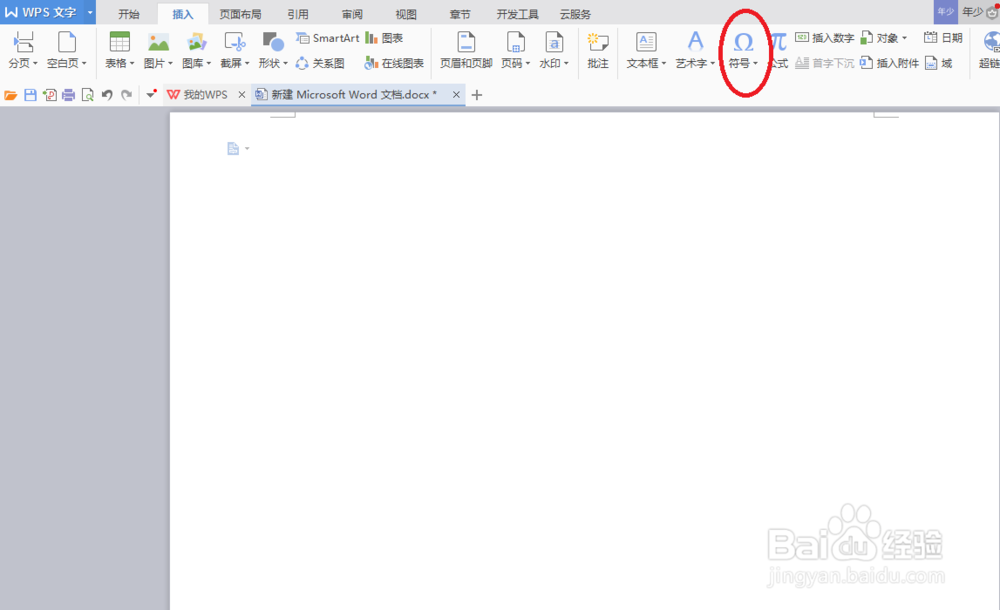1000x610 pixels.
Task: Insert a SmartArt graphic
Action: [328, 38]
